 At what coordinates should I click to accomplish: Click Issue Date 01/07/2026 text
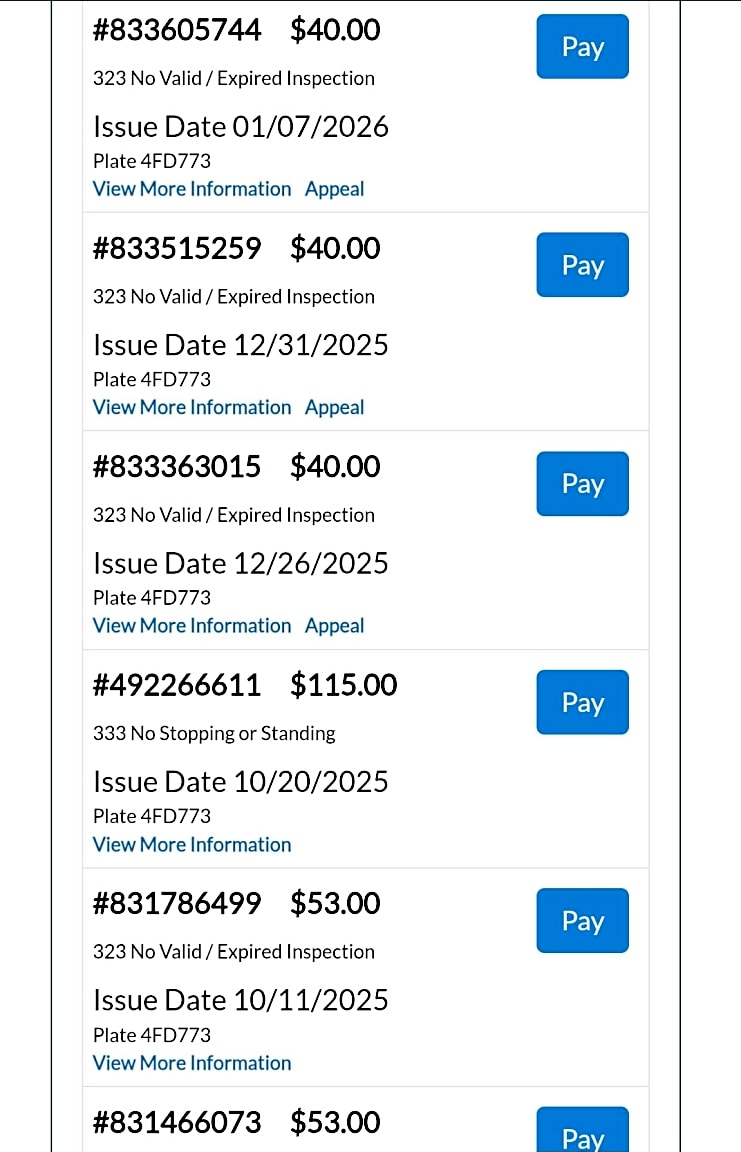(241, 127)
